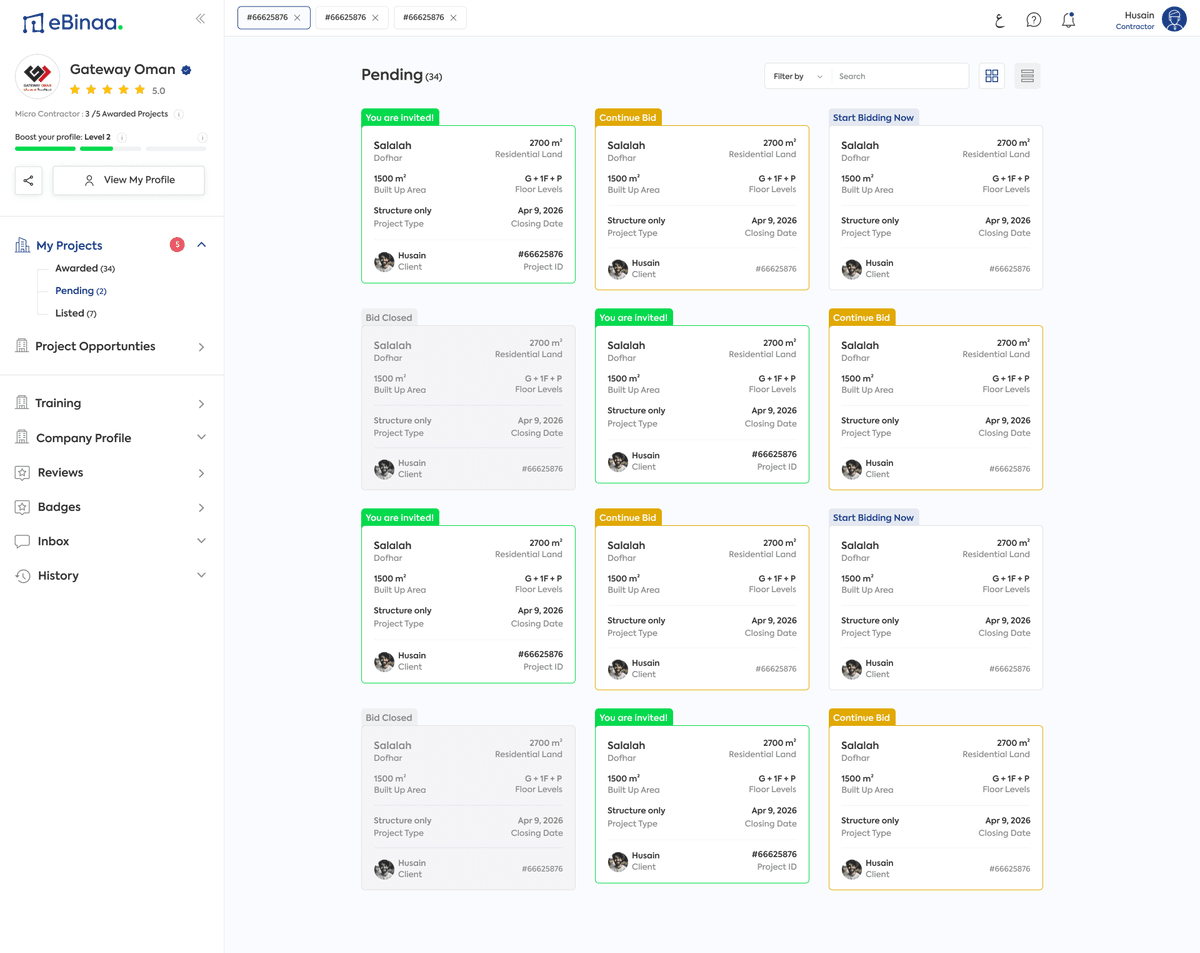Screen dimensions: 1200x953
Task: Switch to list view layout
Action: click(x=1027, y=76)
